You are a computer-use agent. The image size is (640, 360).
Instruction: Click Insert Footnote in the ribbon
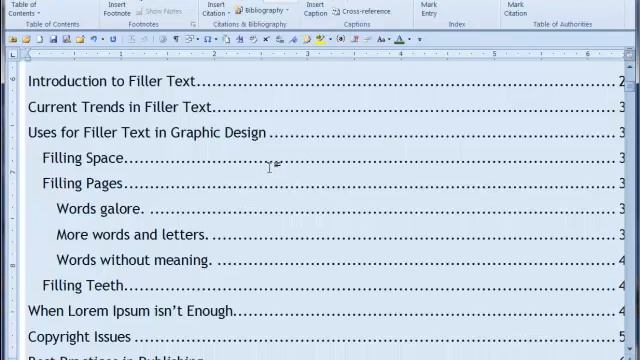(x=117, y=9)
